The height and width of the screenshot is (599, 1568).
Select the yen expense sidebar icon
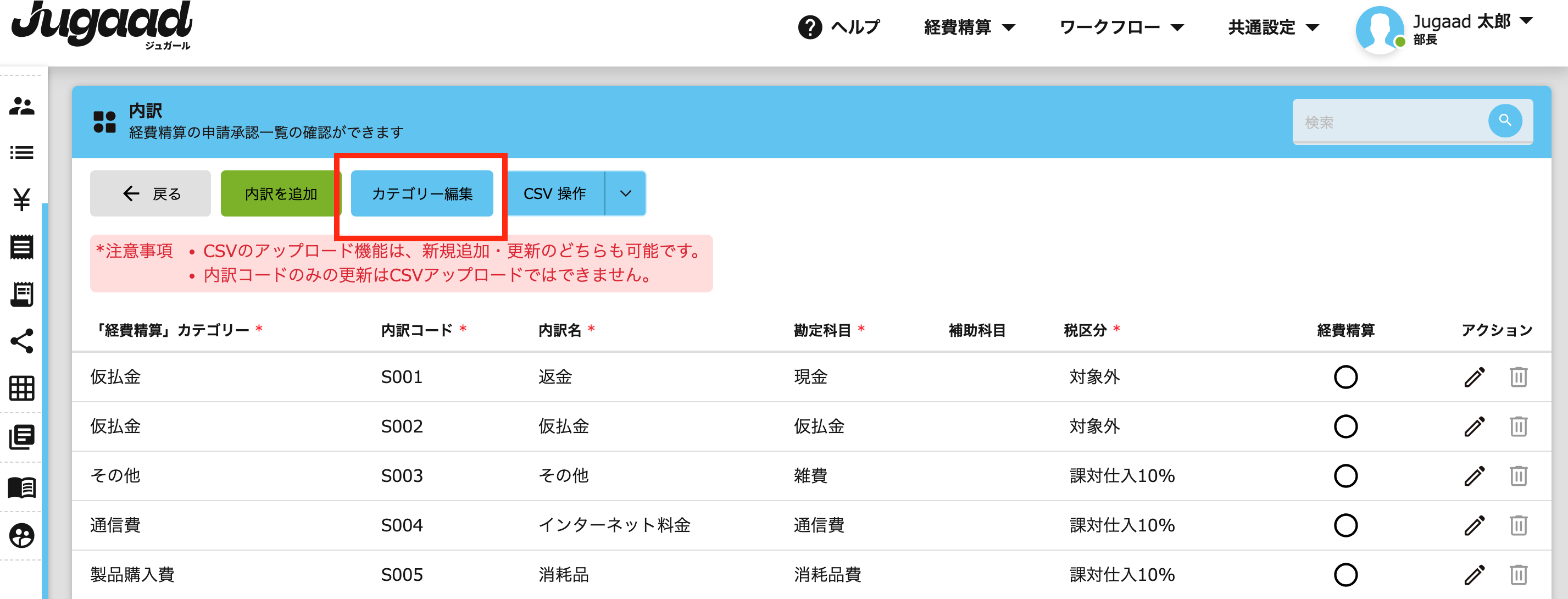coord(22,199)
